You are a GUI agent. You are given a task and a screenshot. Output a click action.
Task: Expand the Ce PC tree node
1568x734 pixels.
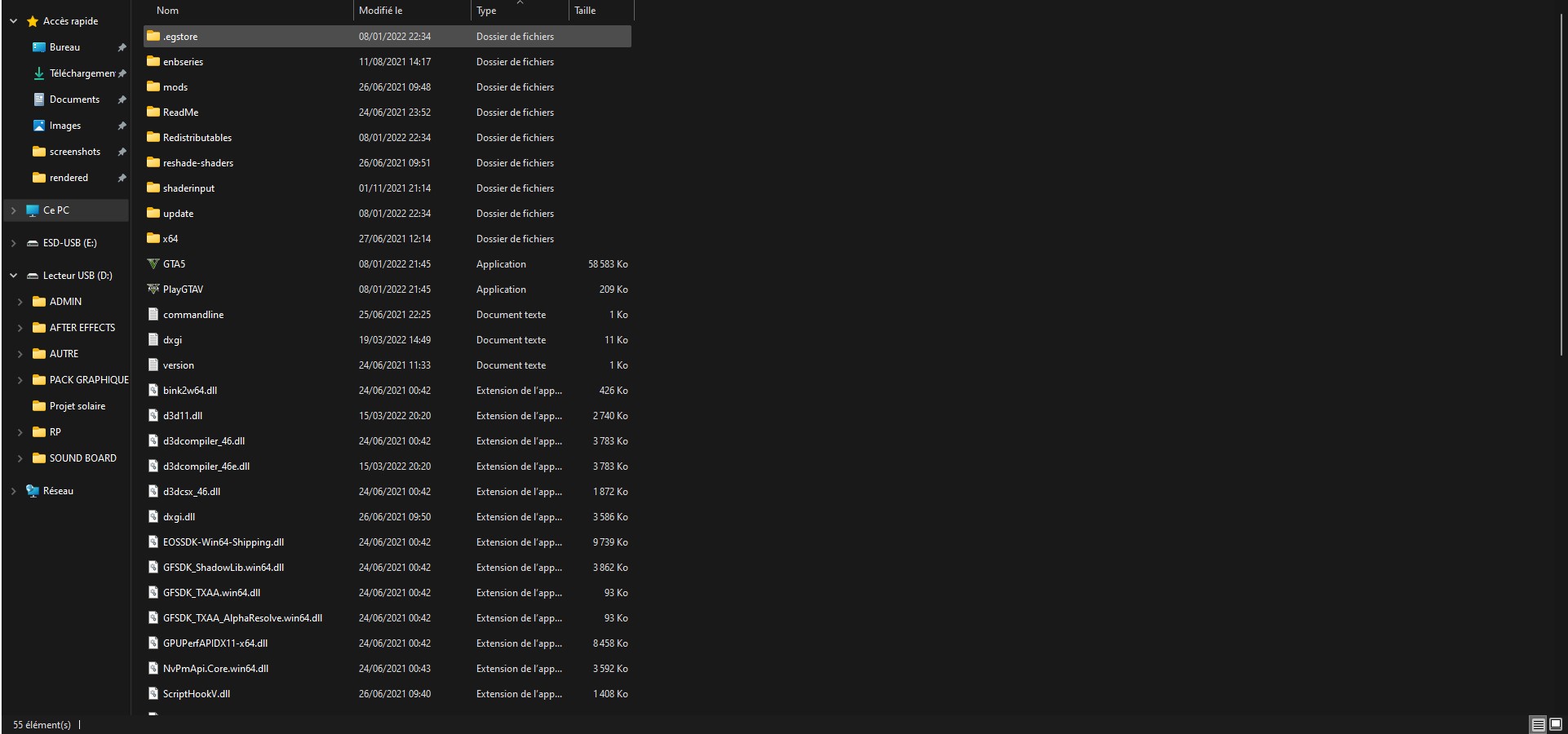13,210
